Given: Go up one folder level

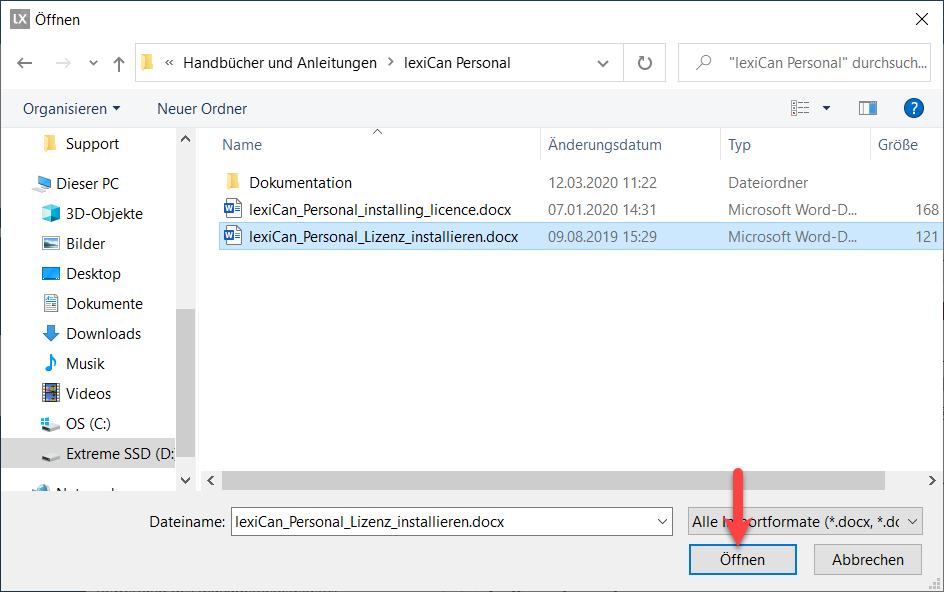Looking at the screenshot, I should (x=119, y=63).
